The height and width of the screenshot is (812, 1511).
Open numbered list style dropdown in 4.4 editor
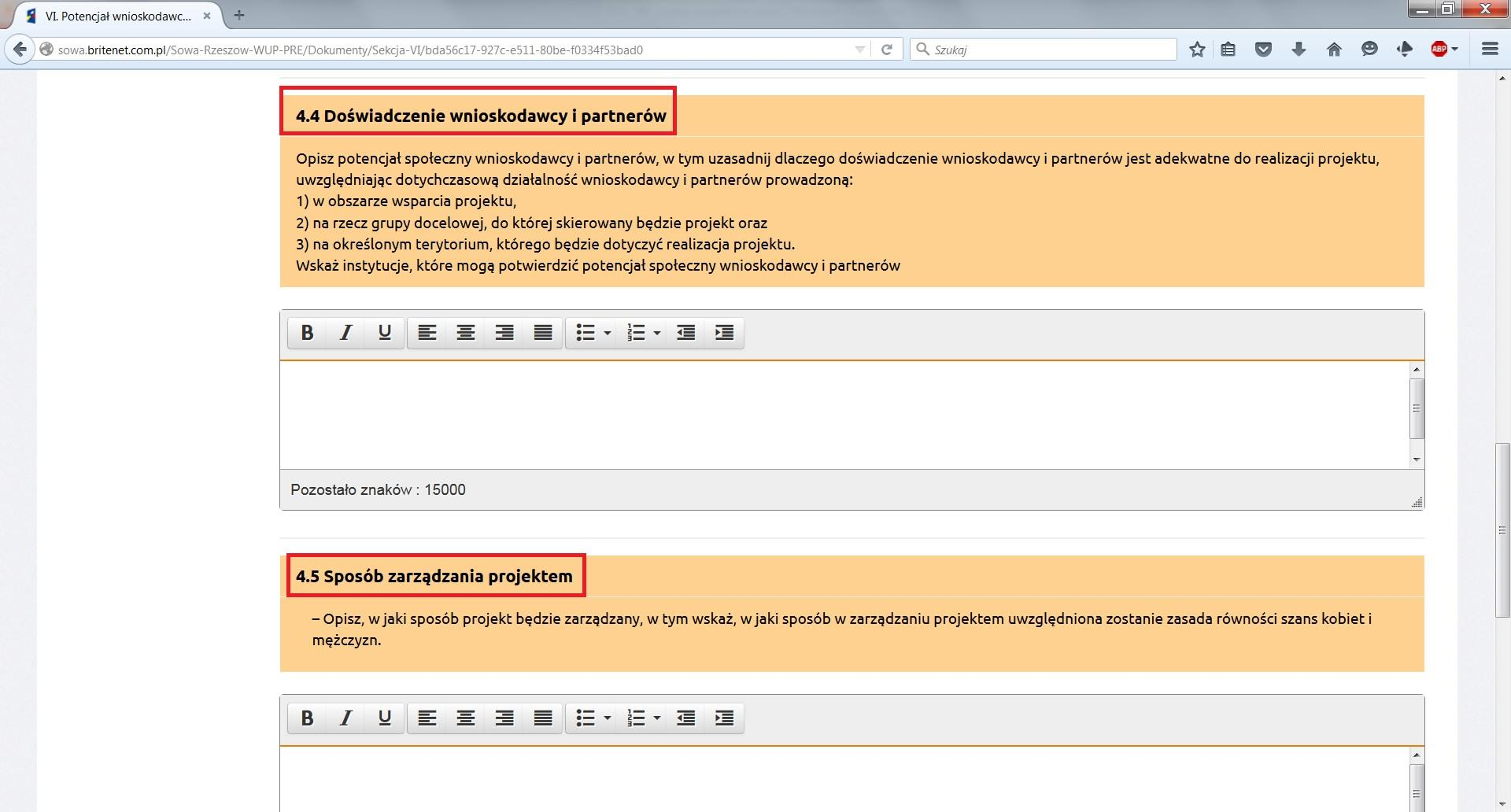coord(657,333)
